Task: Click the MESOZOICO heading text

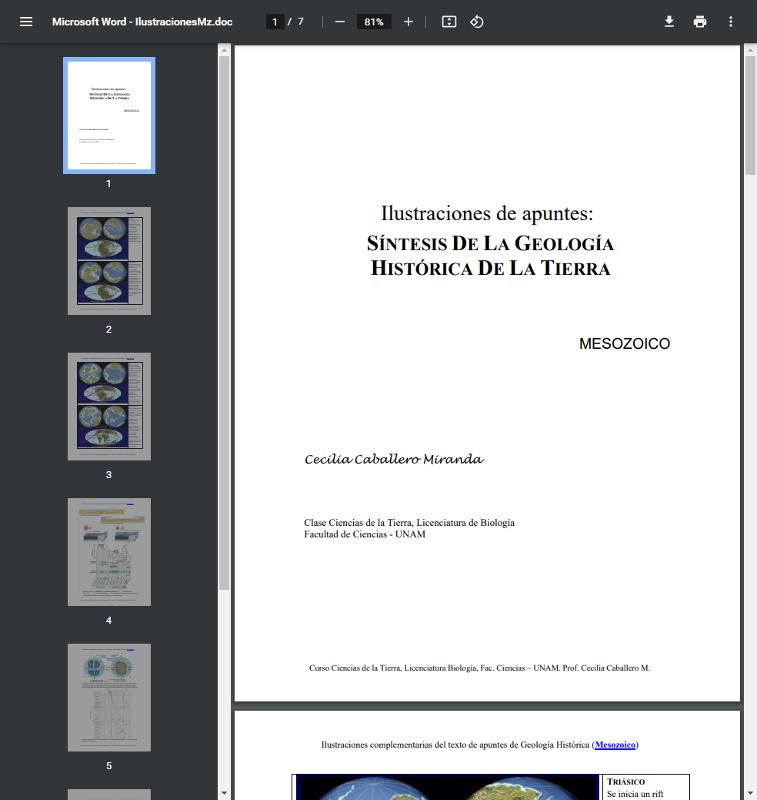Action: [x=624, y=344]
